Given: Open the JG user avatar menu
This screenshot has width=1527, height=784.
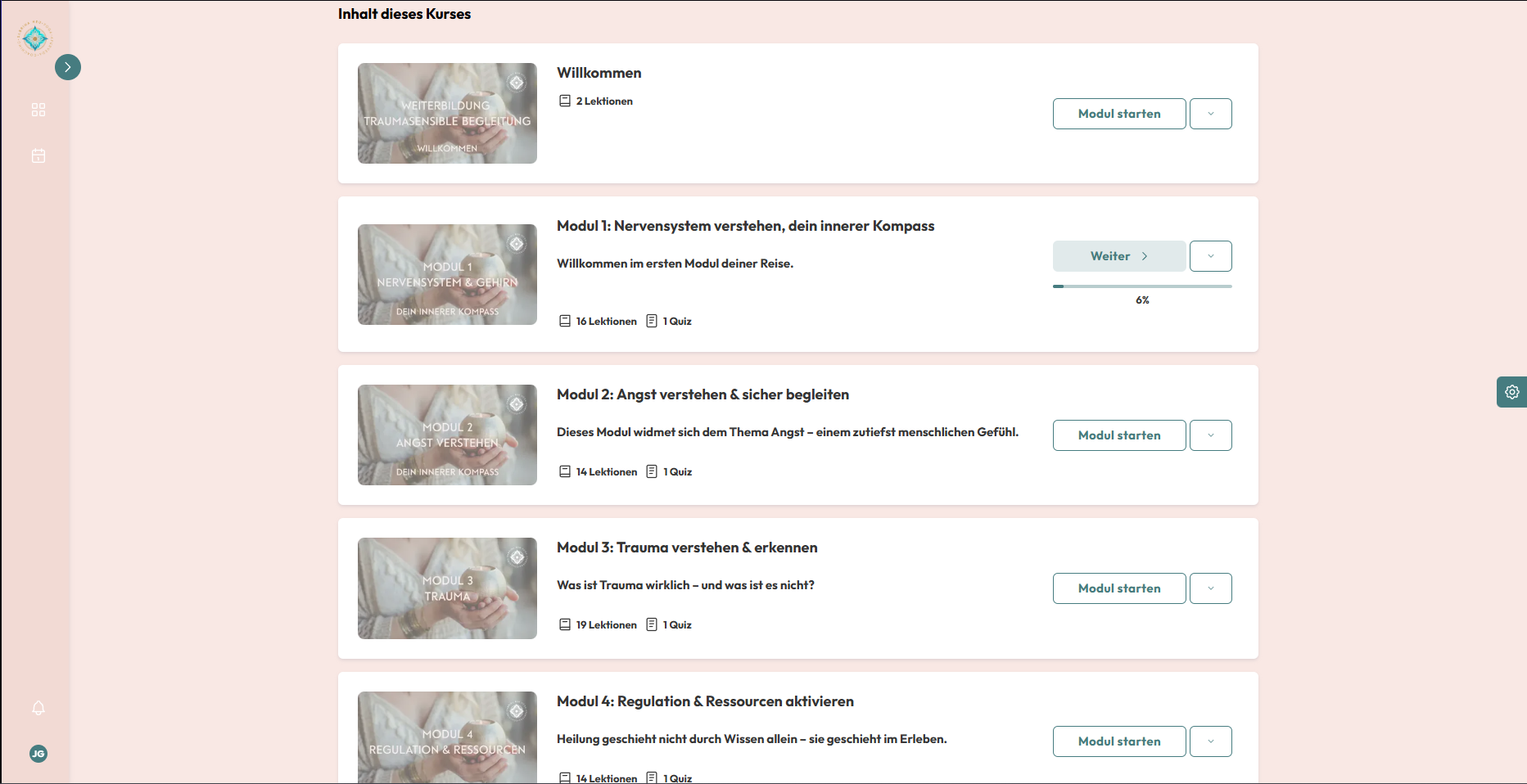Looking at the screenshot, I should 38,754.
